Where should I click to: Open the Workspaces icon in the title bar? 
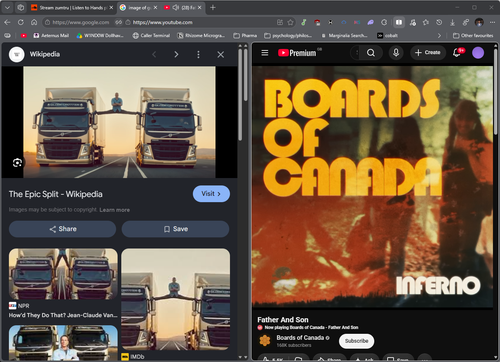(x=21, y=7)
